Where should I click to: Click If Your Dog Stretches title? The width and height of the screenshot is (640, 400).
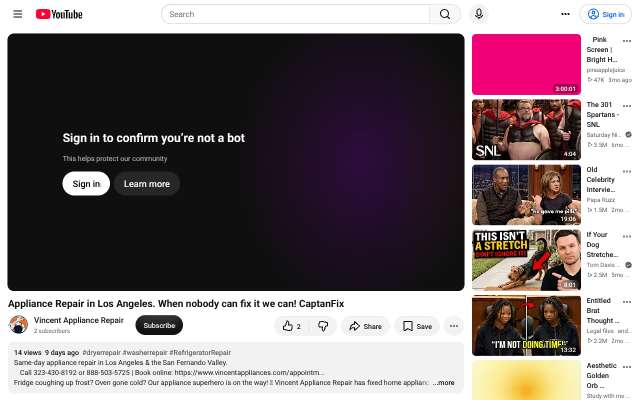(x=602, y=244)
